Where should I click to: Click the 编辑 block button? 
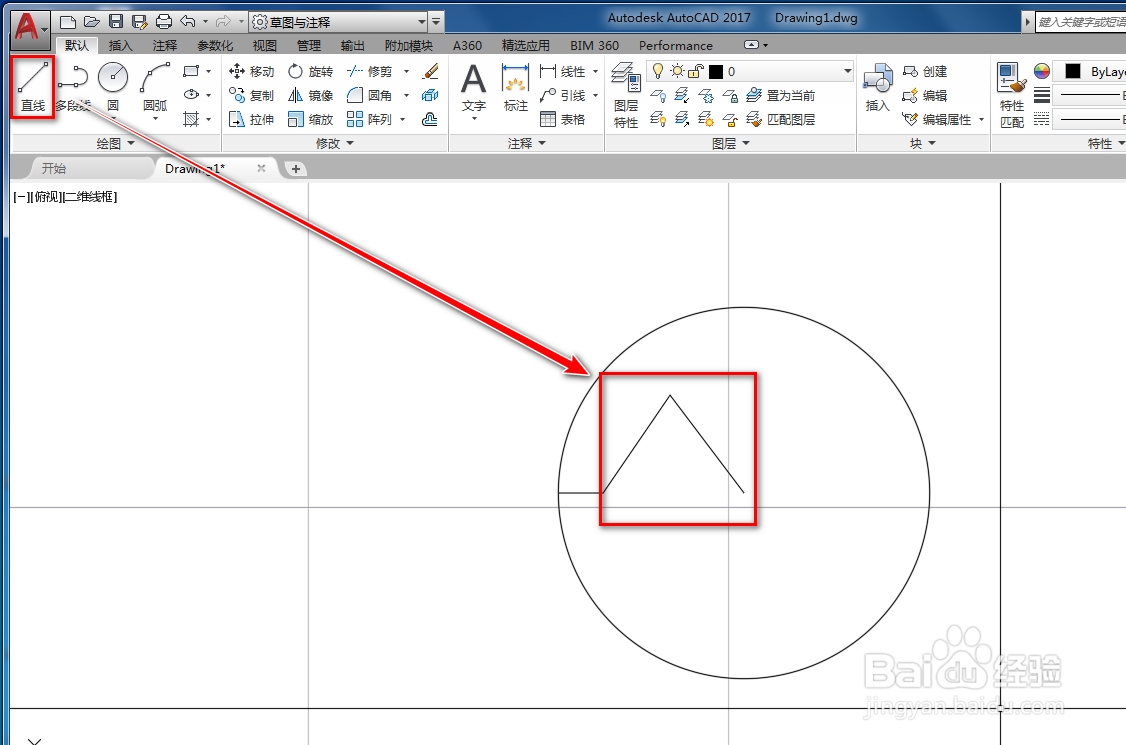tap(925, 95)
